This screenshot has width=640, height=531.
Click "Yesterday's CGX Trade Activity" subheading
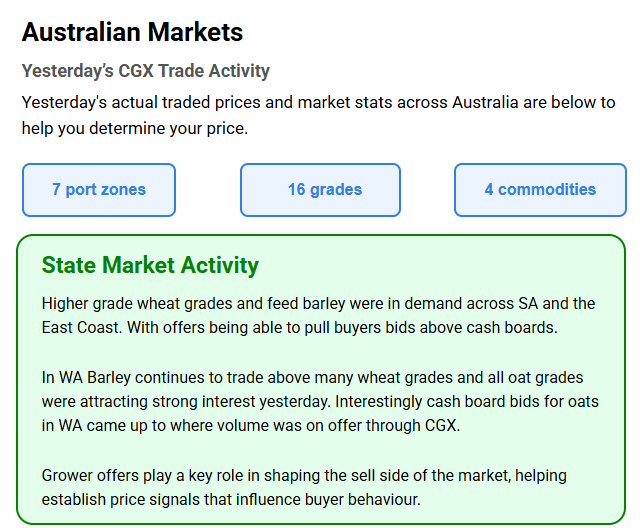pos(146,71)
